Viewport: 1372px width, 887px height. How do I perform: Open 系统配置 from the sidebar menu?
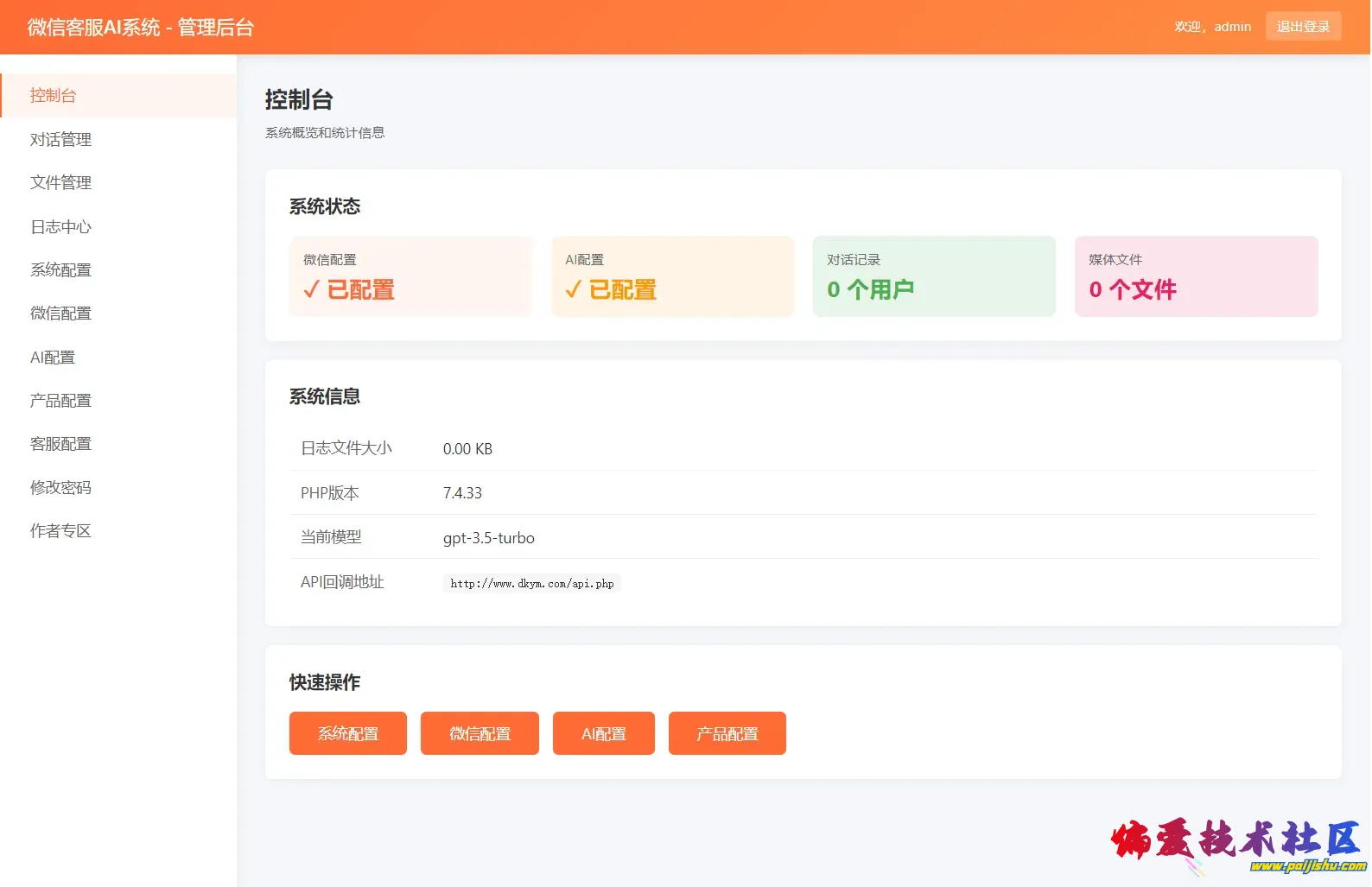[60, 269]
